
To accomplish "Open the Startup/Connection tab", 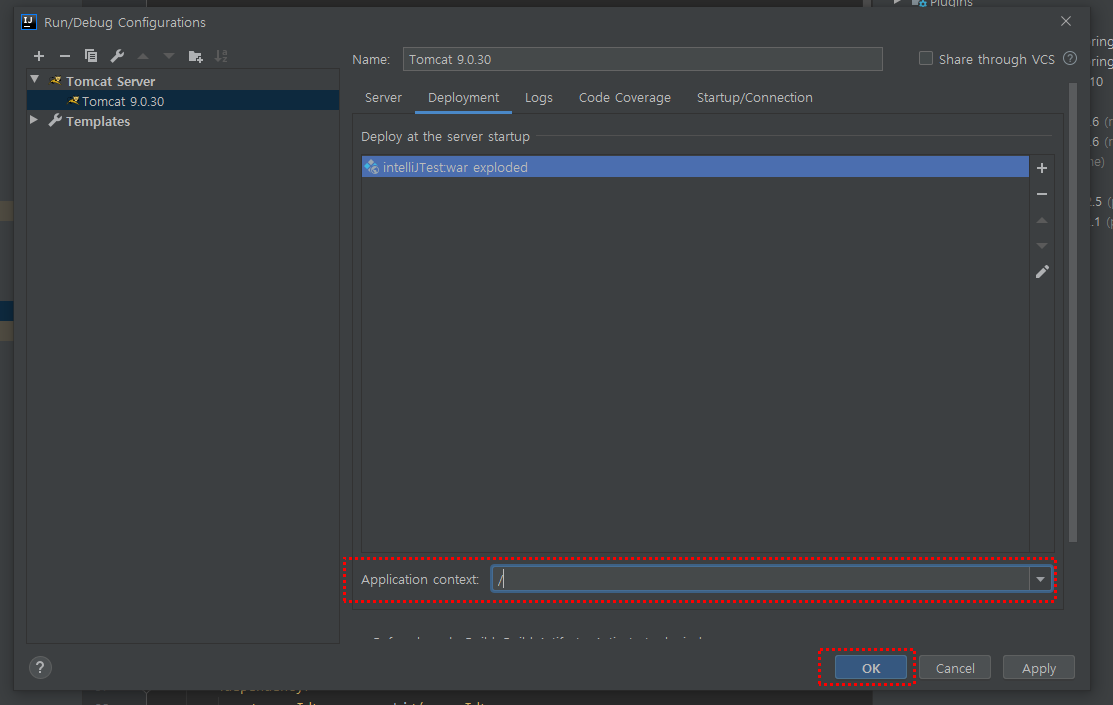I will [755, 98].
